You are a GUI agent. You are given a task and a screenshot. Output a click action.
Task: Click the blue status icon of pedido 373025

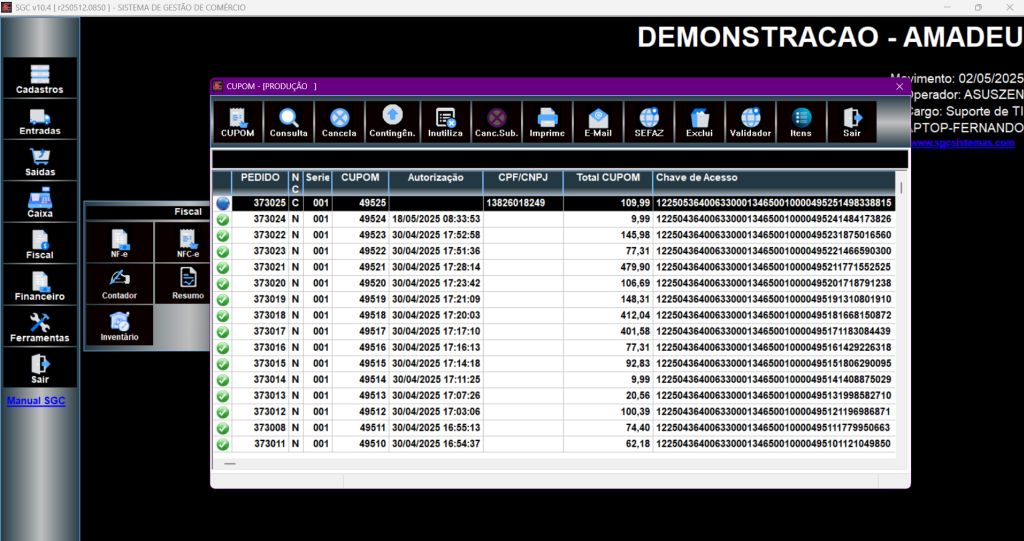coord(223,203)
